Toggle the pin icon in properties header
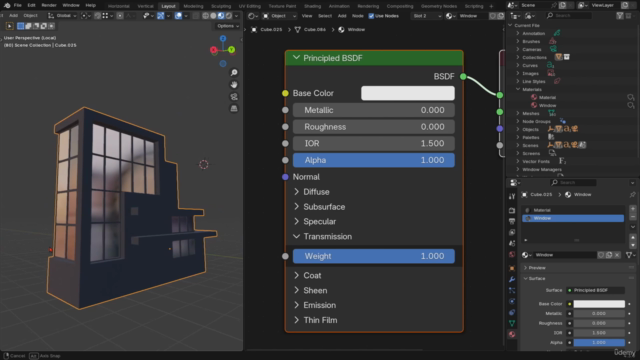This screenshot has height=360, width=640. [632, 194]
